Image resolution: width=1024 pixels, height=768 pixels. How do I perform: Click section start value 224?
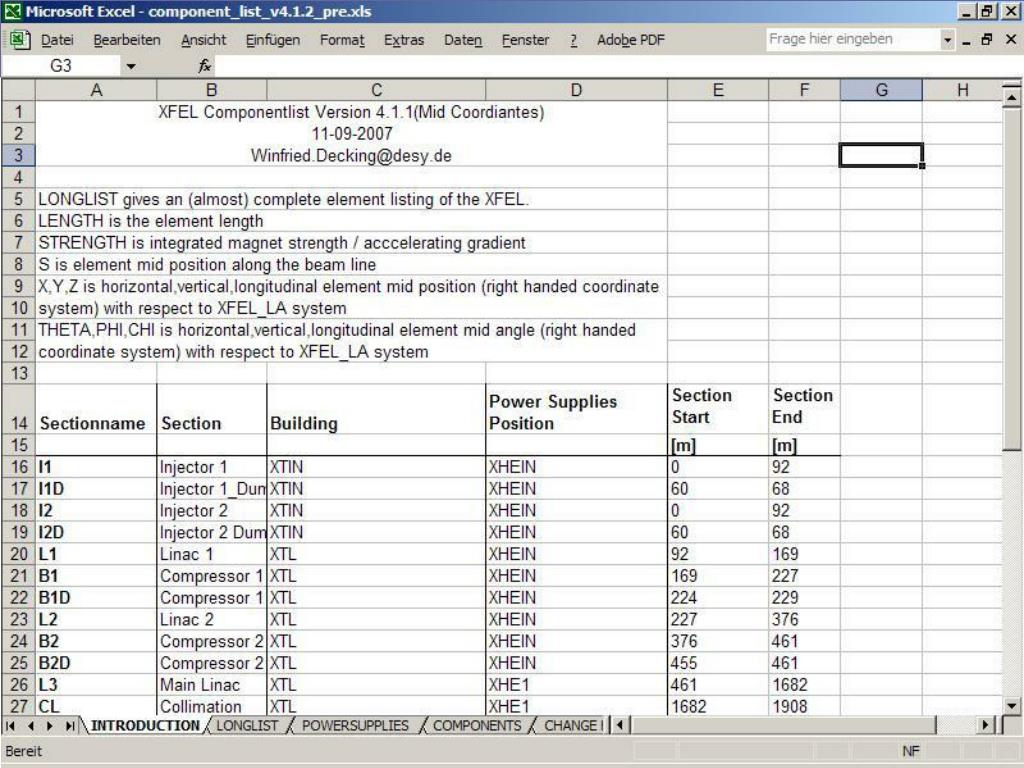718,598
